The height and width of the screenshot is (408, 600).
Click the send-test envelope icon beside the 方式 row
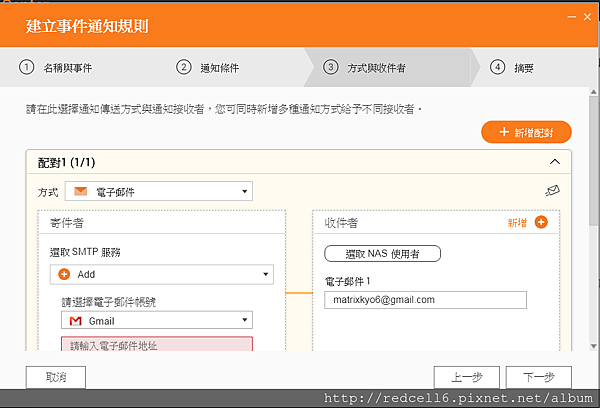pyautogui.click(x=552, y=190)
